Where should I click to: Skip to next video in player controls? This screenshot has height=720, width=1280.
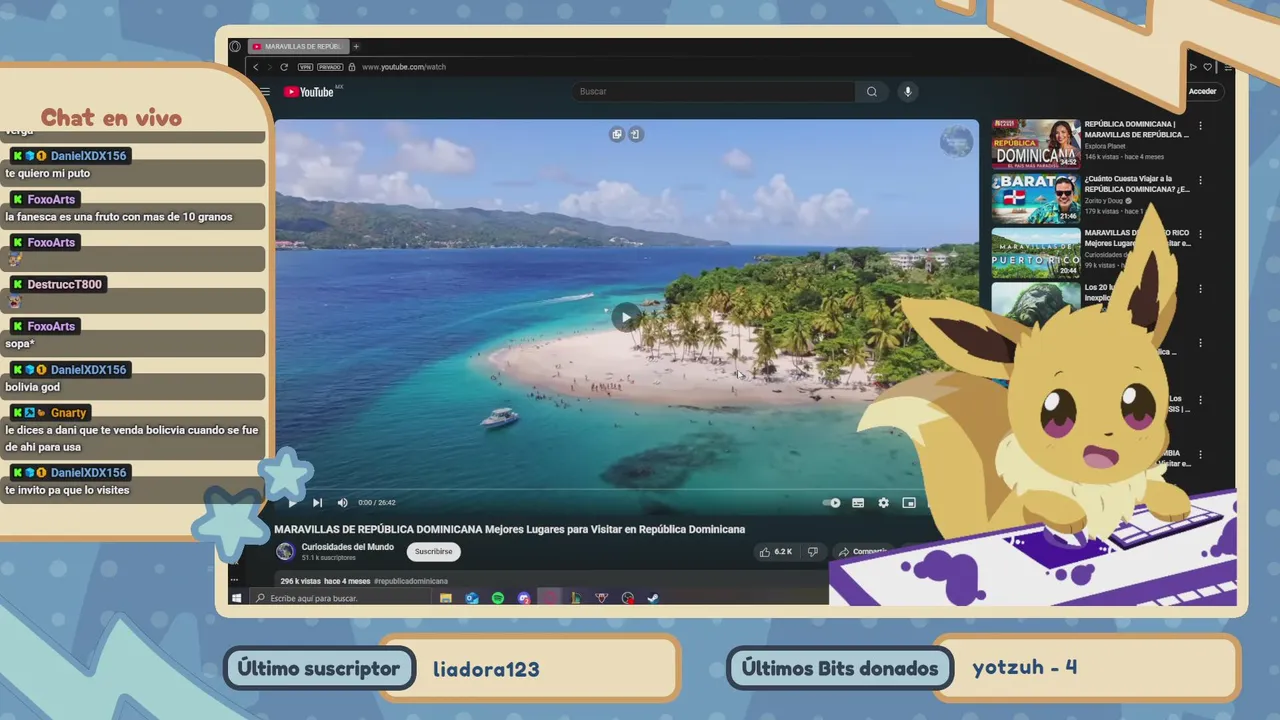[x=317, y=503]
